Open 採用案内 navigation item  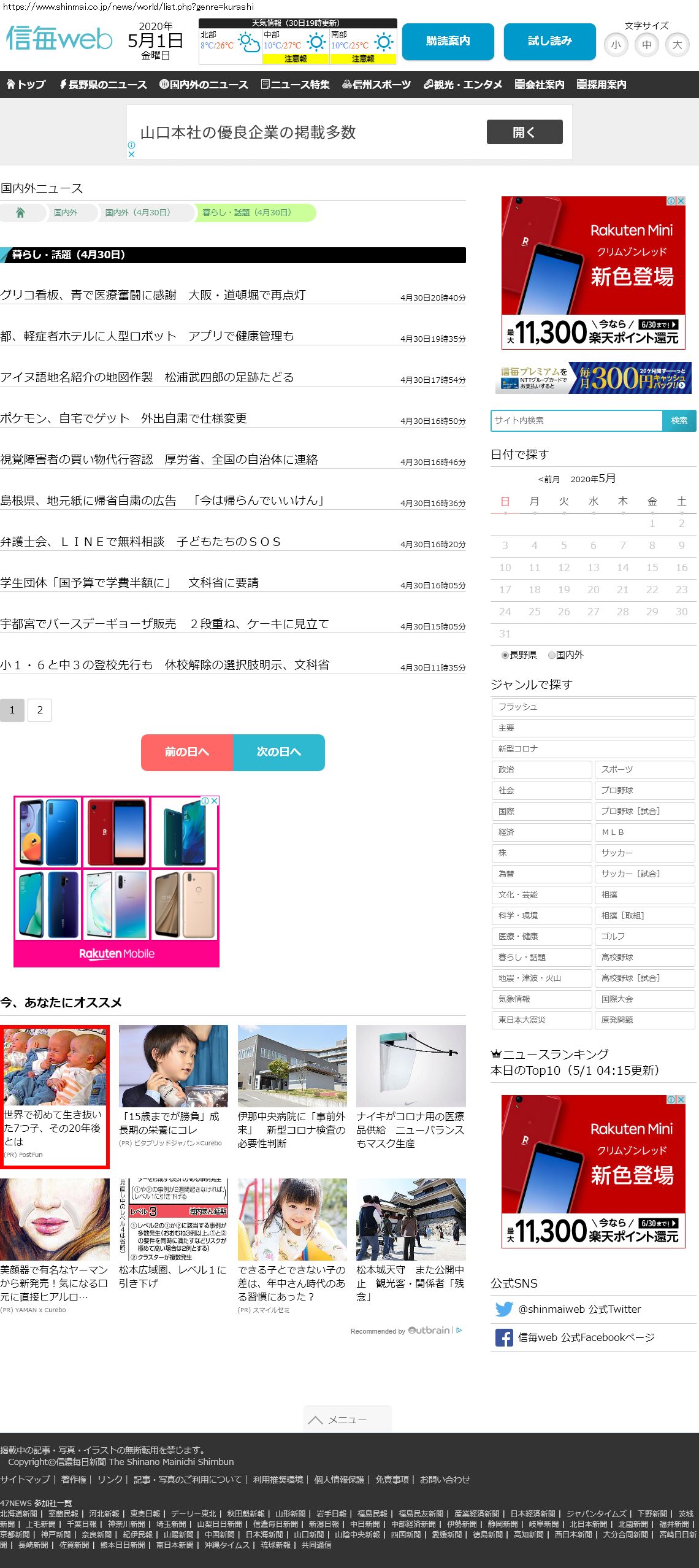(602, 85)
